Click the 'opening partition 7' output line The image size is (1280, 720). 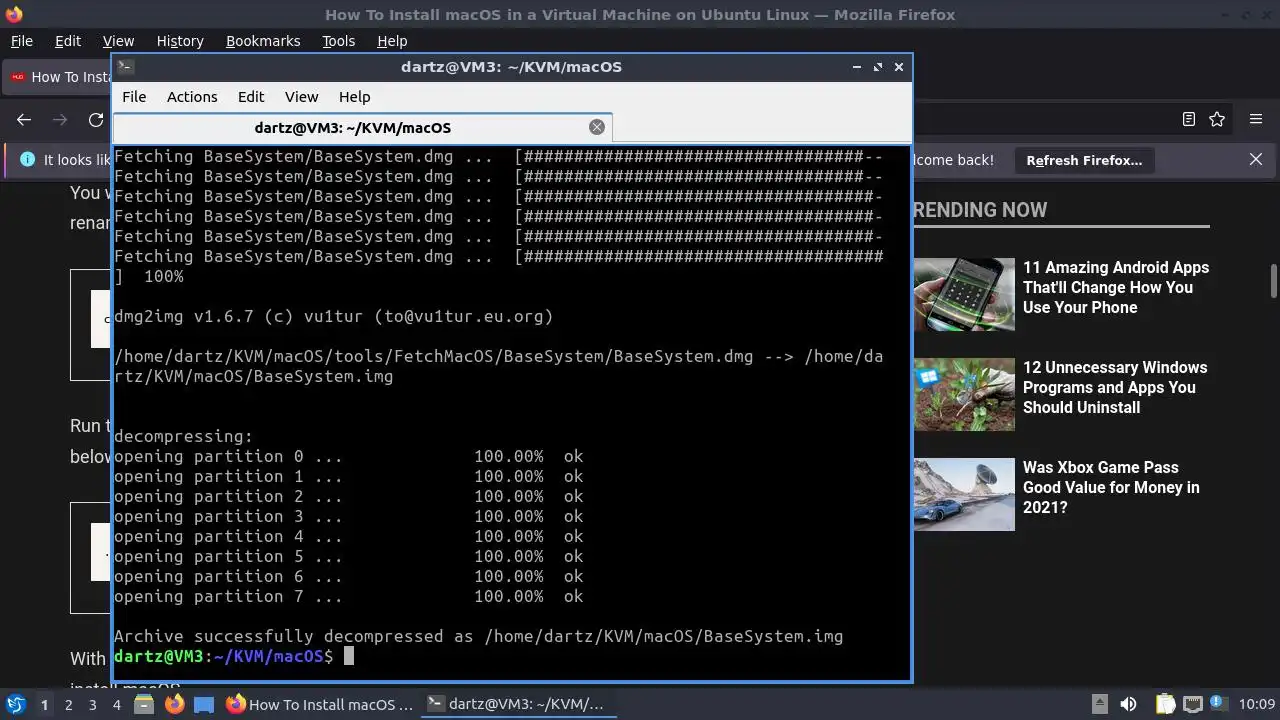click(x=348, y=596)
